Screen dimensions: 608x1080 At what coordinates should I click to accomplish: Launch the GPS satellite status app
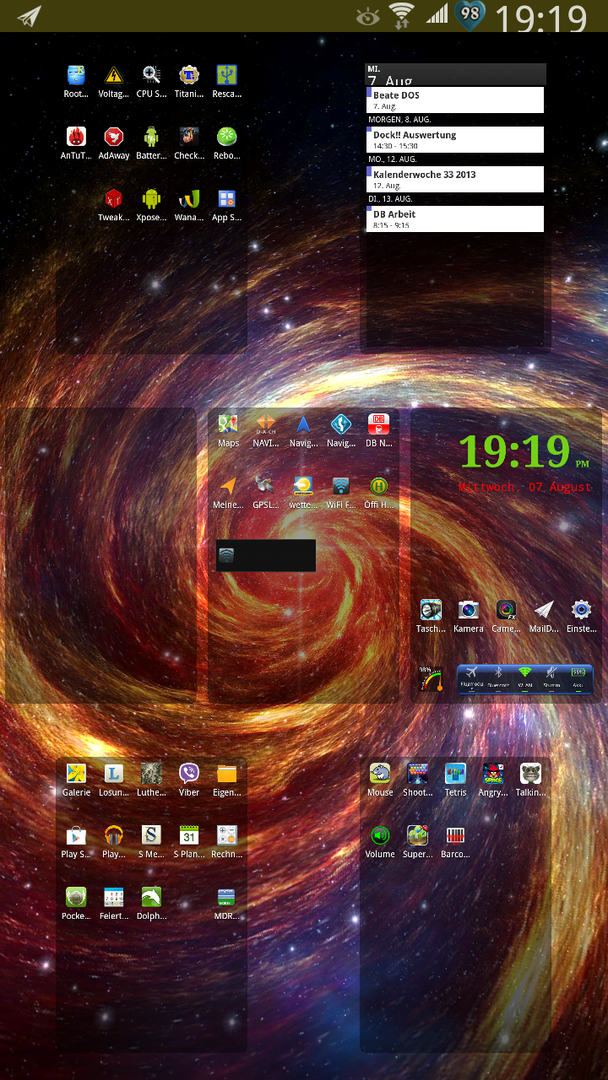click(x=266, y=486)
